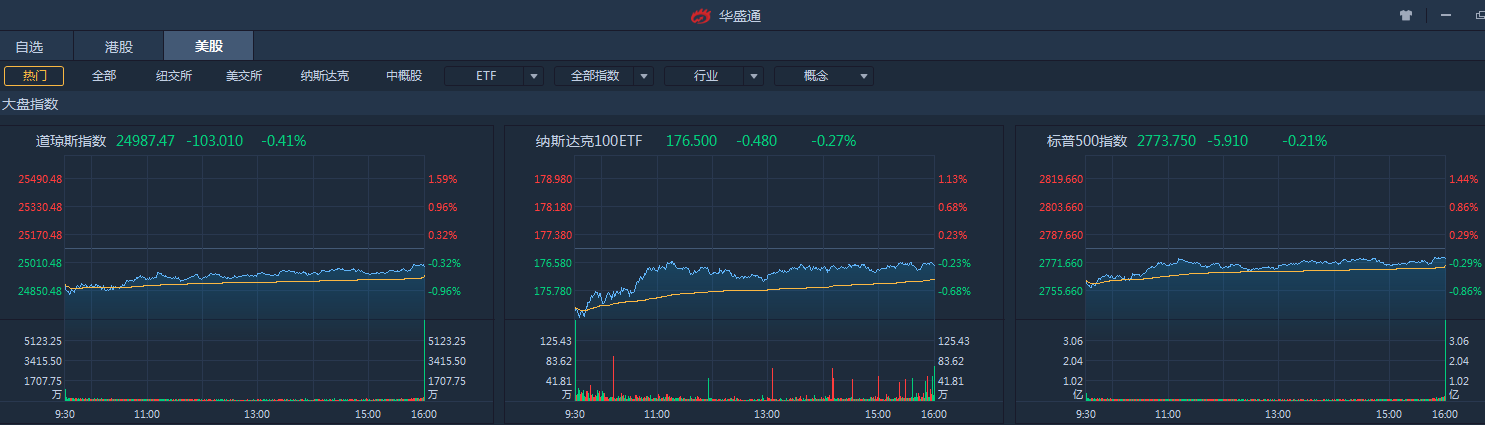Open the ETF dropdown
The image size is (1485, 425).
click(x=494, y=76)
